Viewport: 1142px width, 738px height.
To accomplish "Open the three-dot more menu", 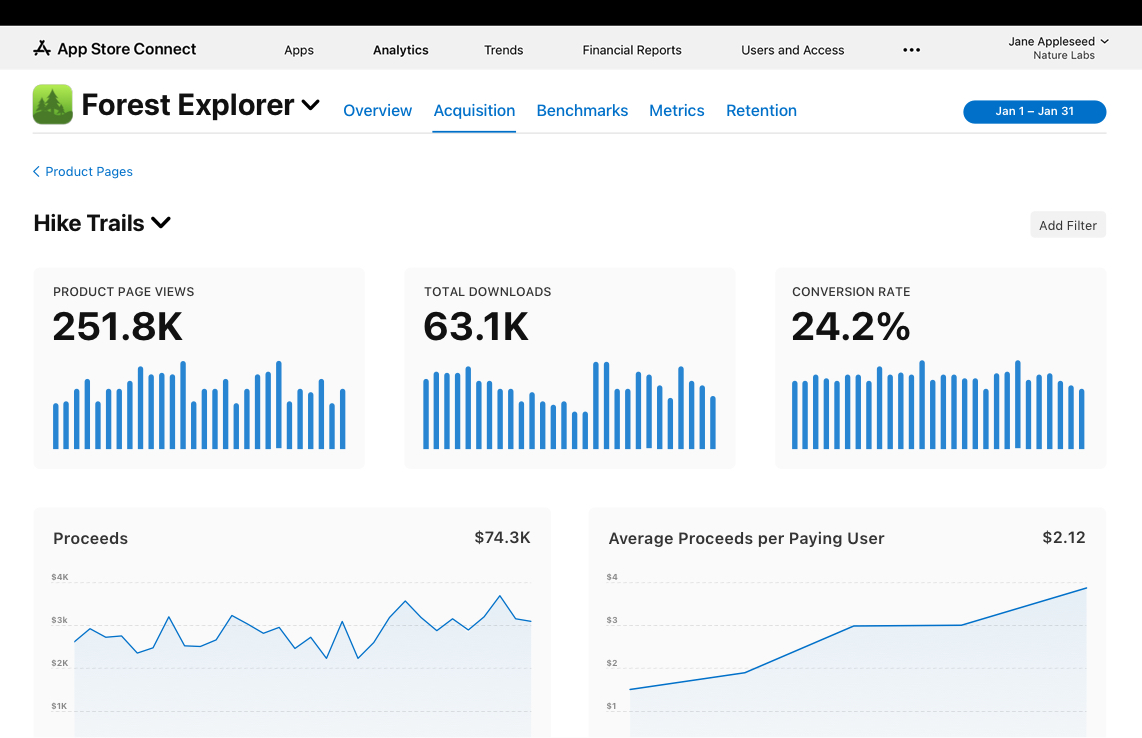I will click(x=911, y=50).
